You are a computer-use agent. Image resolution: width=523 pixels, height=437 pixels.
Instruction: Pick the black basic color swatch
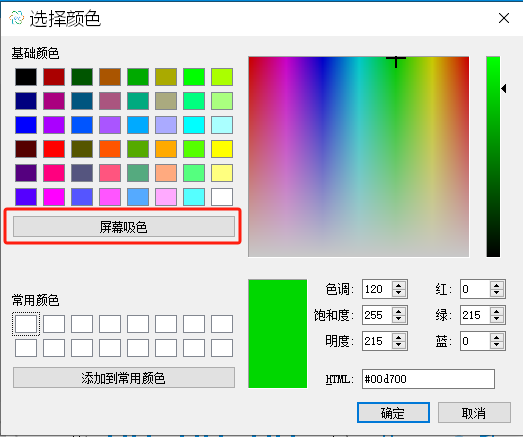coord(26,77)
